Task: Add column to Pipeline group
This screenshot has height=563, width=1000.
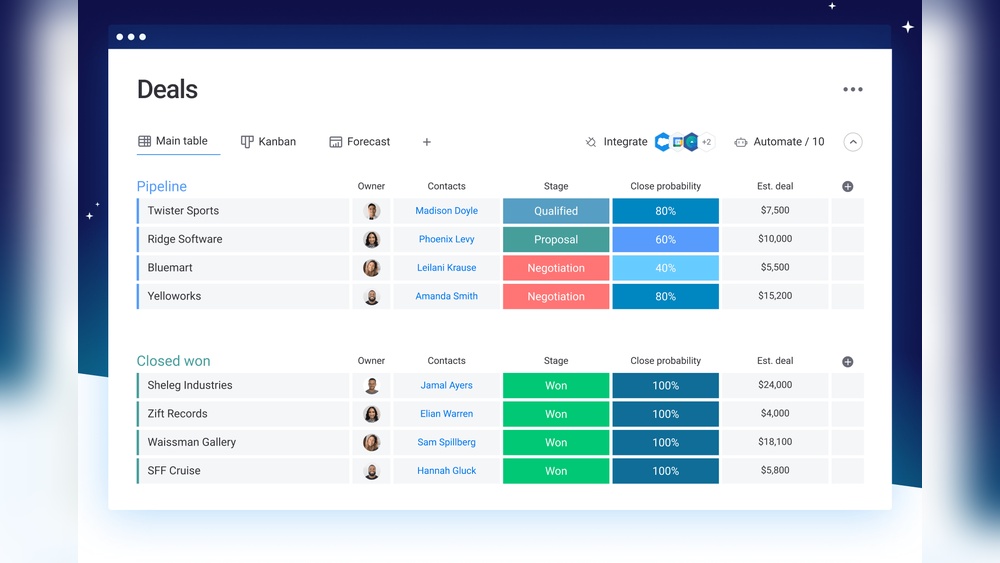Action: tap(848, 186)
